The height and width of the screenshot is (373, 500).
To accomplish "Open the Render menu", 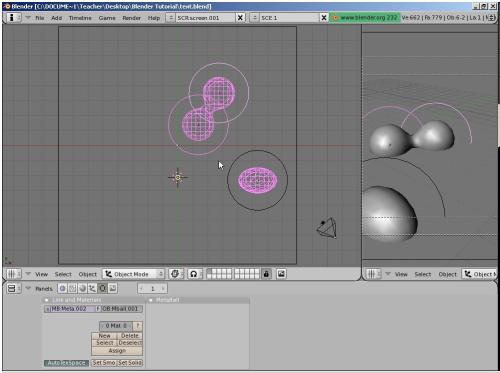I will (131, 18).
